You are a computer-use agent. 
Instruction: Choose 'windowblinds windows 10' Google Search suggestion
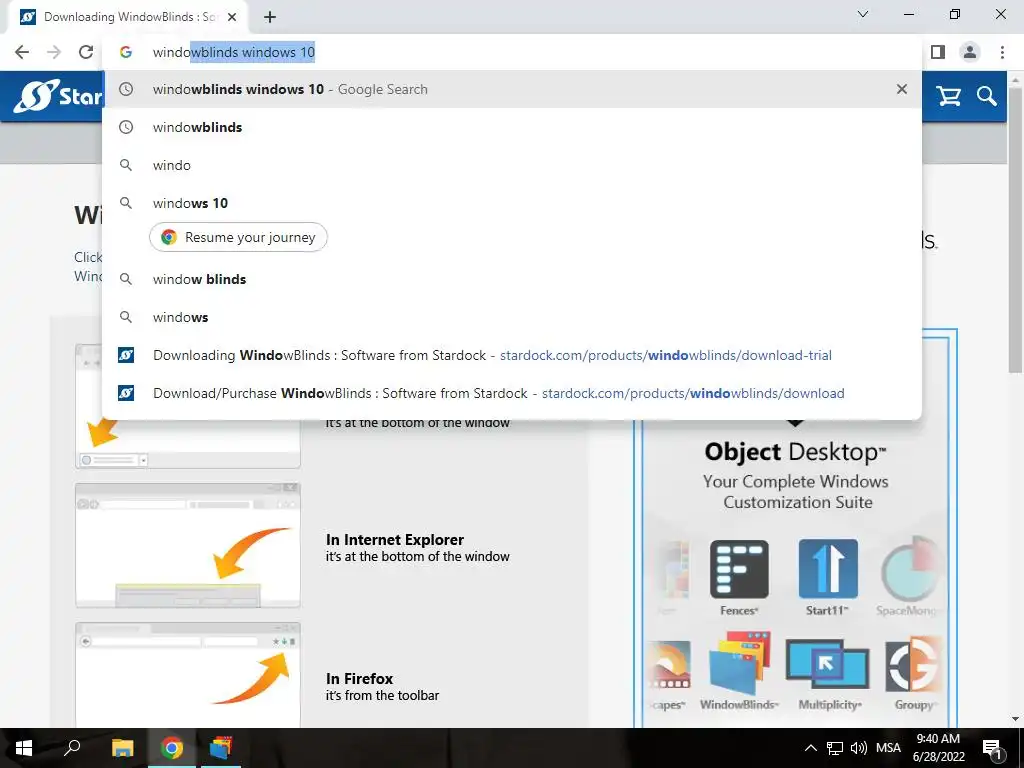click(512, 89)
